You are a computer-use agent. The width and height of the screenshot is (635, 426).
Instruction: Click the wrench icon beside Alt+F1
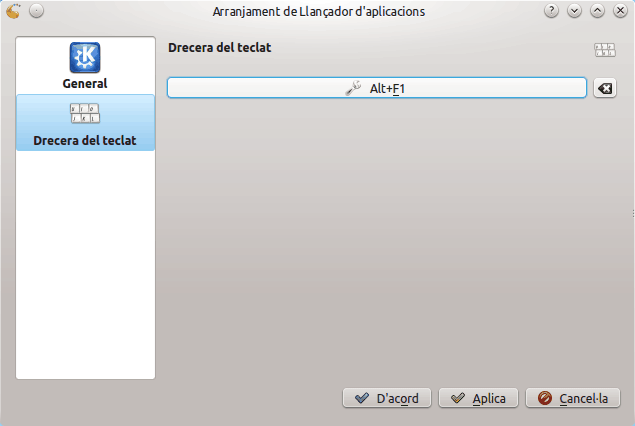click(353, 89)
